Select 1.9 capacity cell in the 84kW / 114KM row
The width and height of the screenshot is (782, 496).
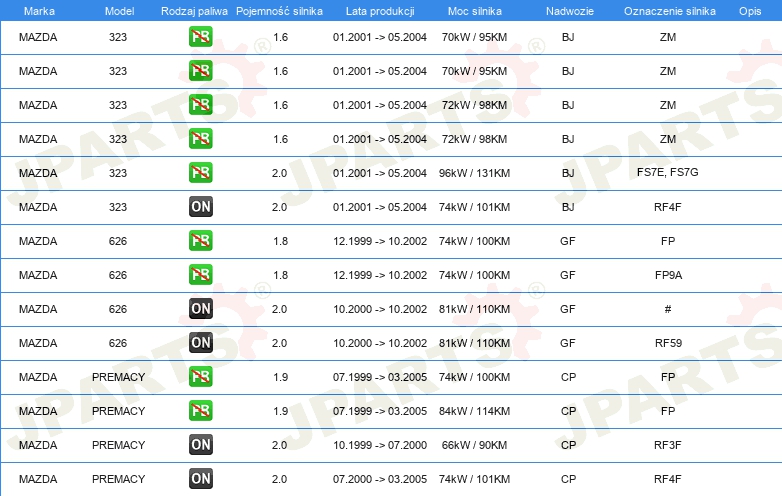click(280, 411)
